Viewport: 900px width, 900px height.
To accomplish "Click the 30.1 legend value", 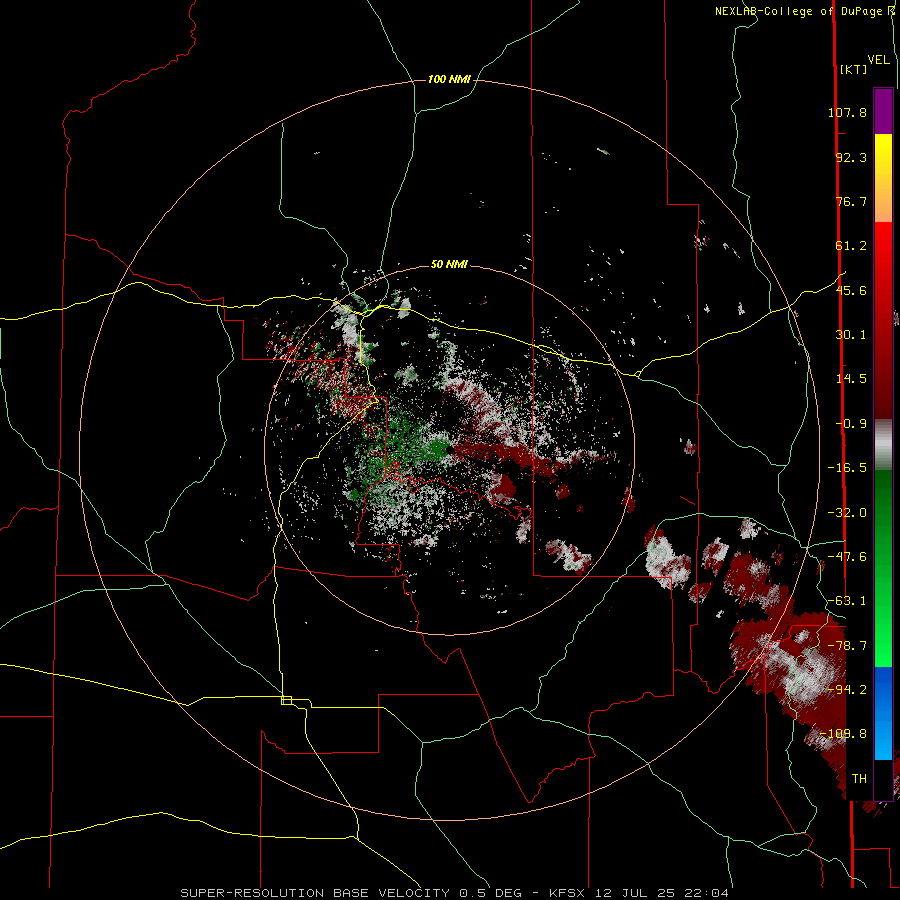I will [851, 335].
